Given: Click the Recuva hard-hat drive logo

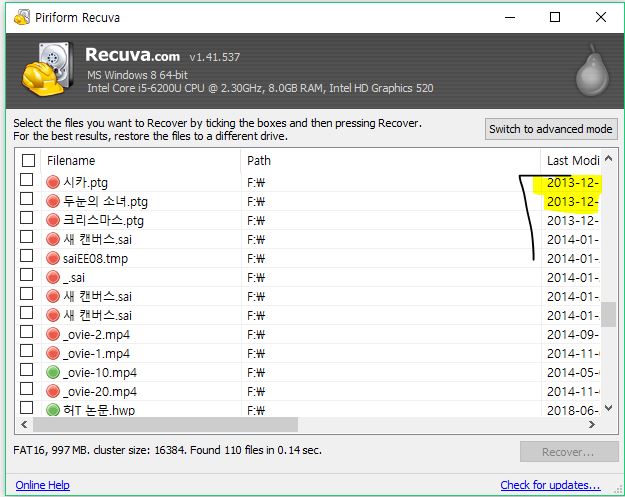Looking at the screenshot, I should click(47, 70).
